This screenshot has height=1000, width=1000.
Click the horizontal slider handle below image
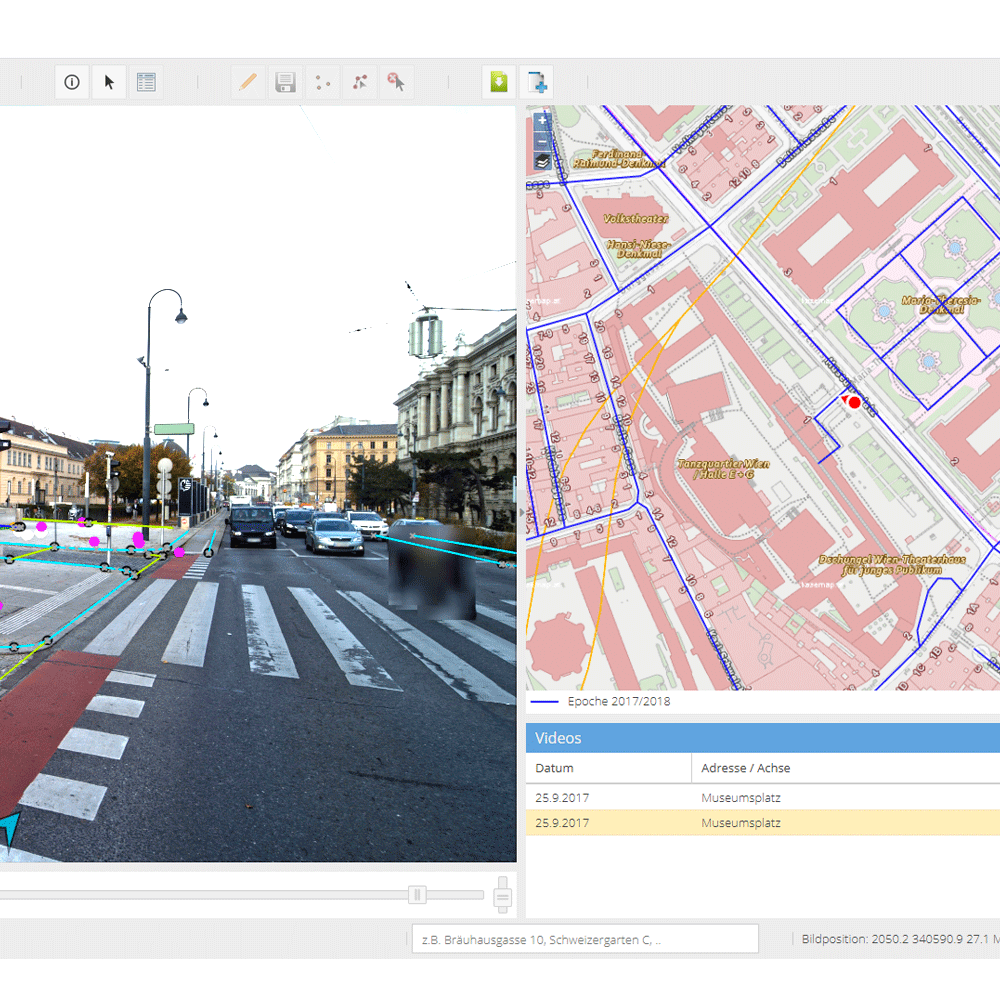tap(418, 894)
